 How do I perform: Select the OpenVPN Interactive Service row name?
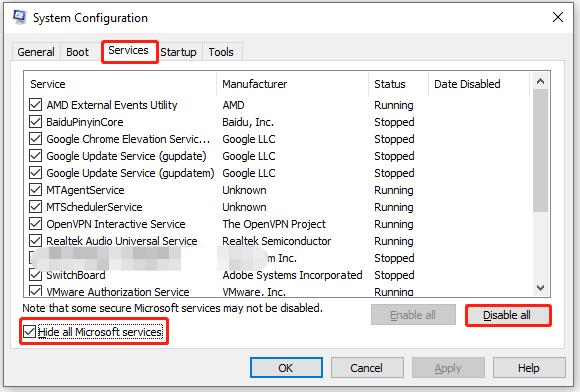116,224
